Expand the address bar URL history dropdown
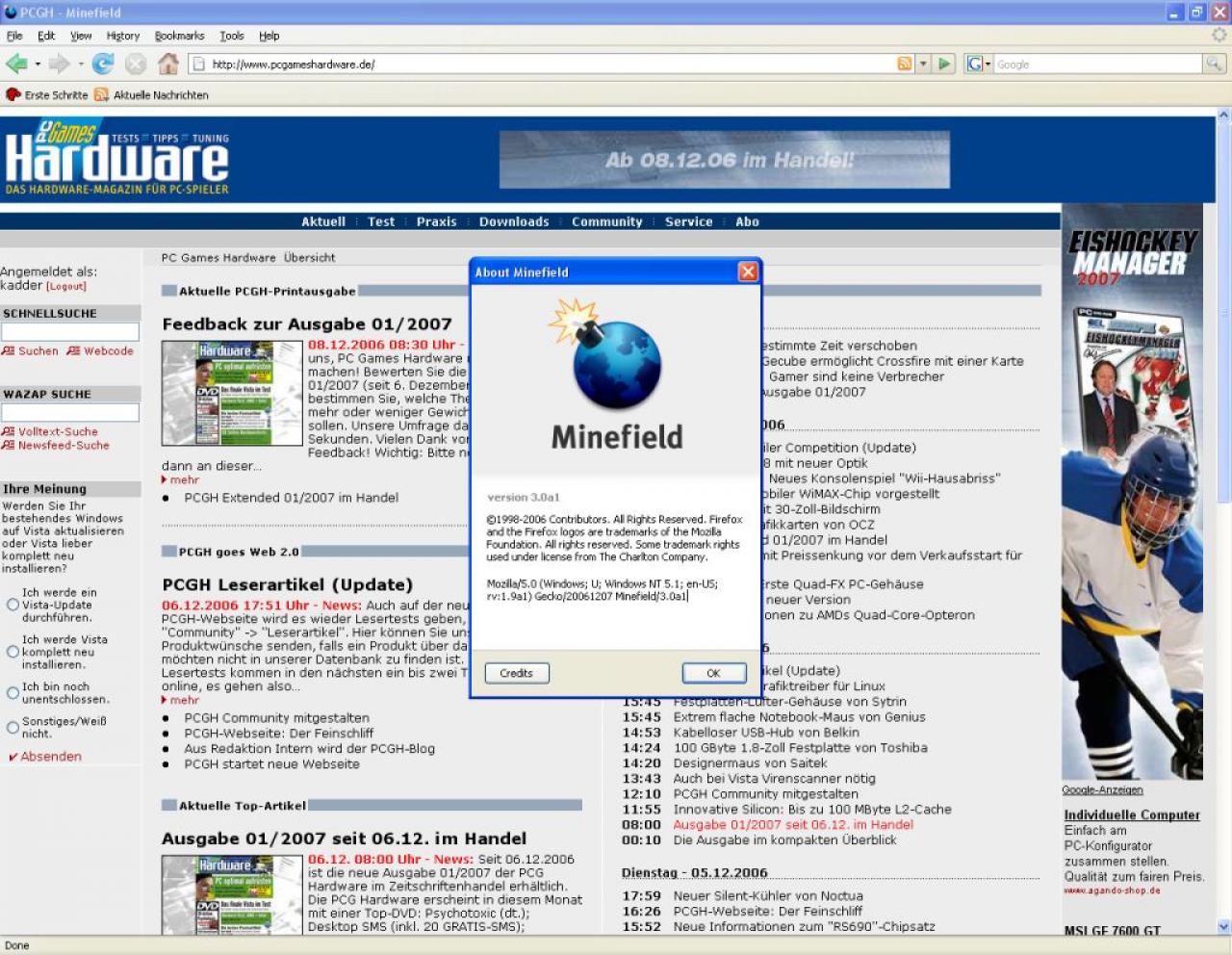Screen dimensions: 1232x955 point(923,64)
